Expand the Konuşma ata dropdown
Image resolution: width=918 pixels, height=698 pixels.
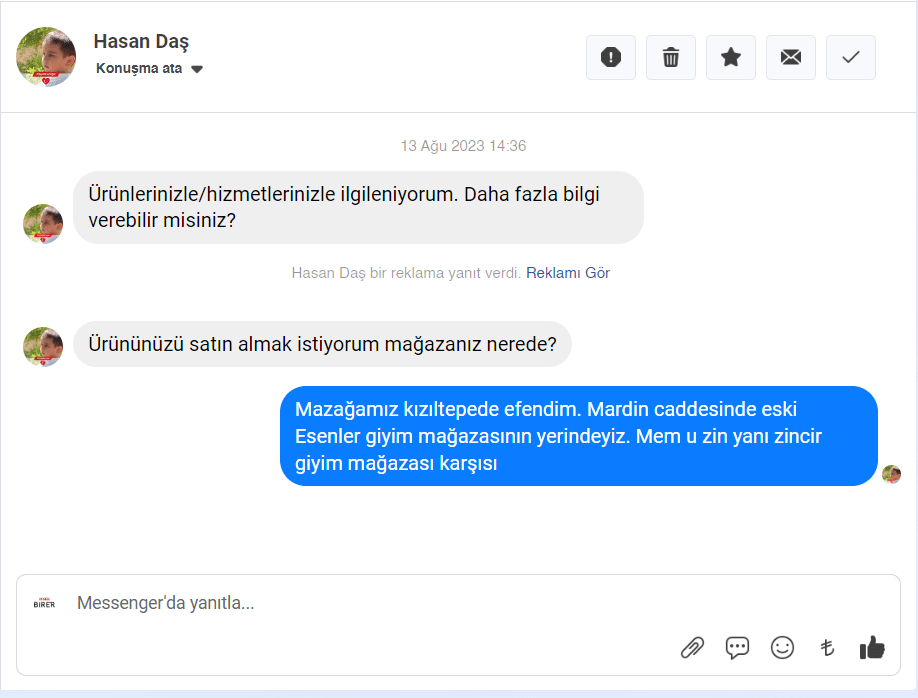pos(149,69)
